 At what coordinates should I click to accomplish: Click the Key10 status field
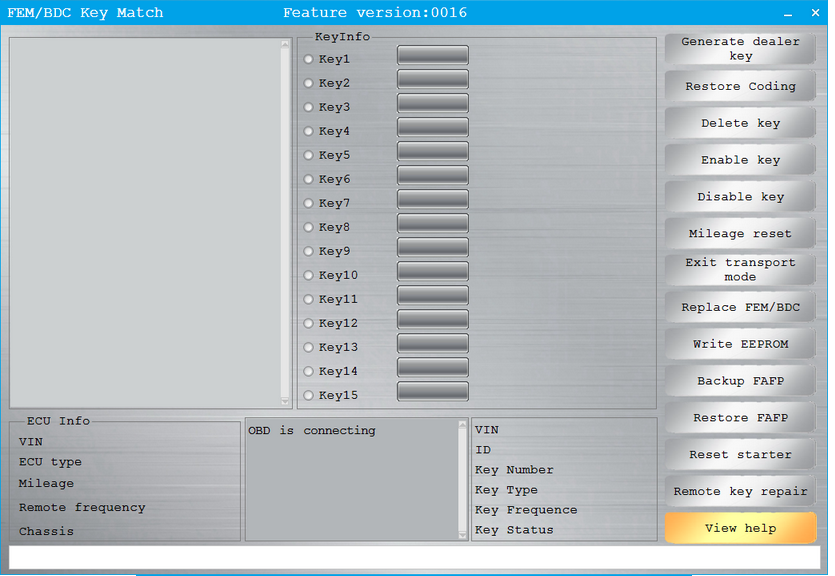[x=433, y=271]
